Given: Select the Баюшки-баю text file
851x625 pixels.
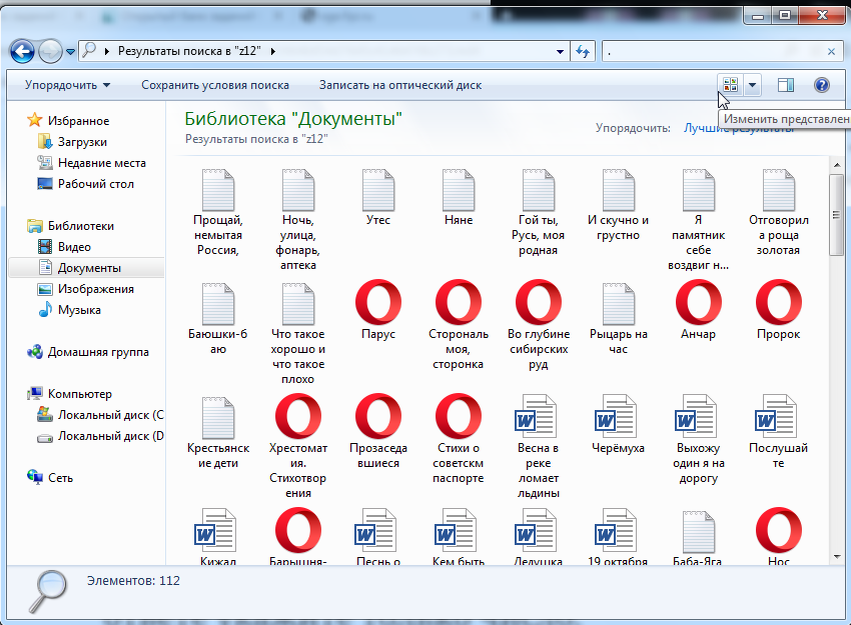Looking at the screenshot, I should coord(218,319).
